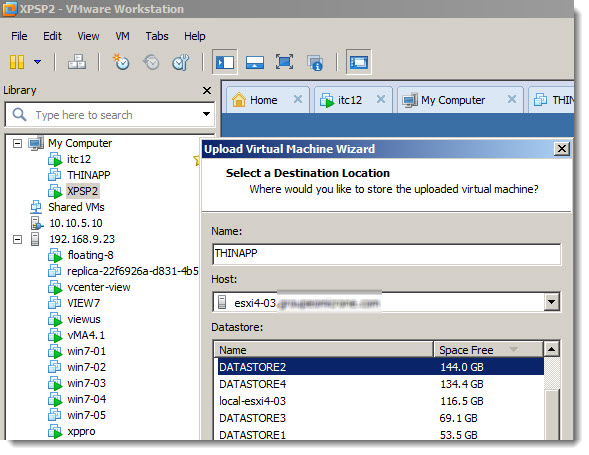Screen dimensions: 589x455
Task: Sort datastores by Name column header
Action: click(324, 350)
